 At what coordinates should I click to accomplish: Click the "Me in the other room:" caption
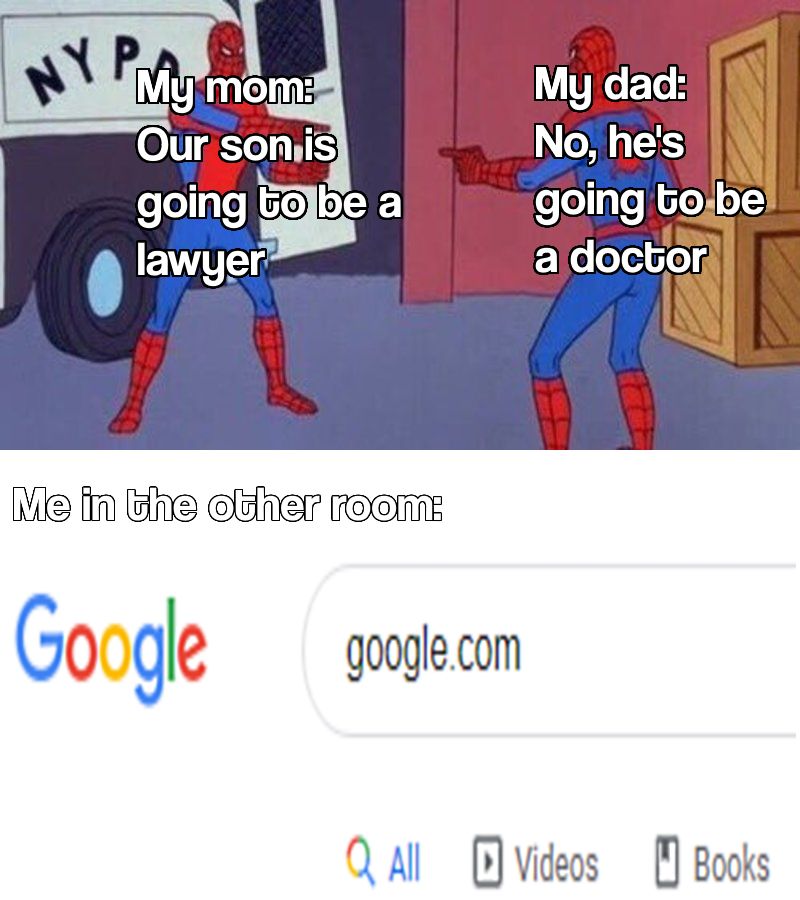point(228,505)
